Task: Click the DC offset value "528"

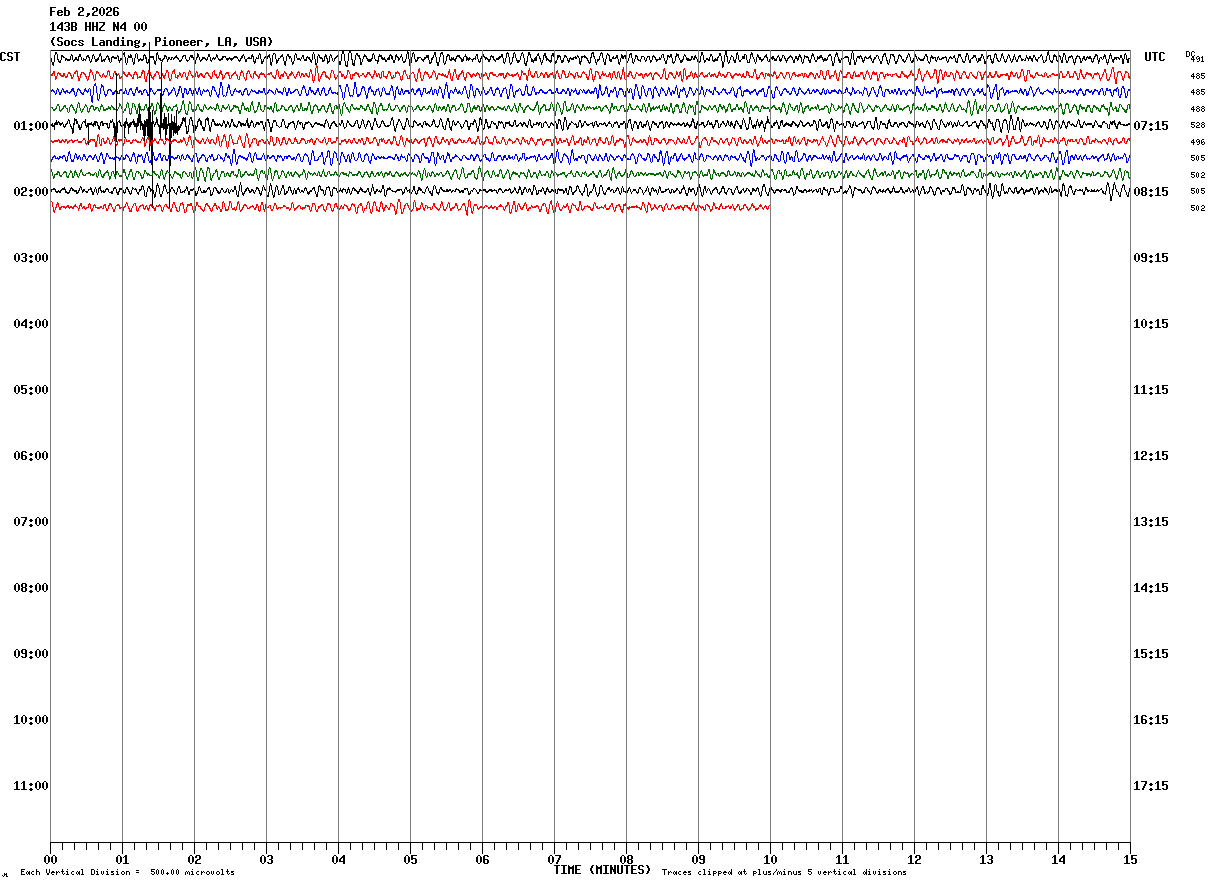Action: click(1198, 126)
